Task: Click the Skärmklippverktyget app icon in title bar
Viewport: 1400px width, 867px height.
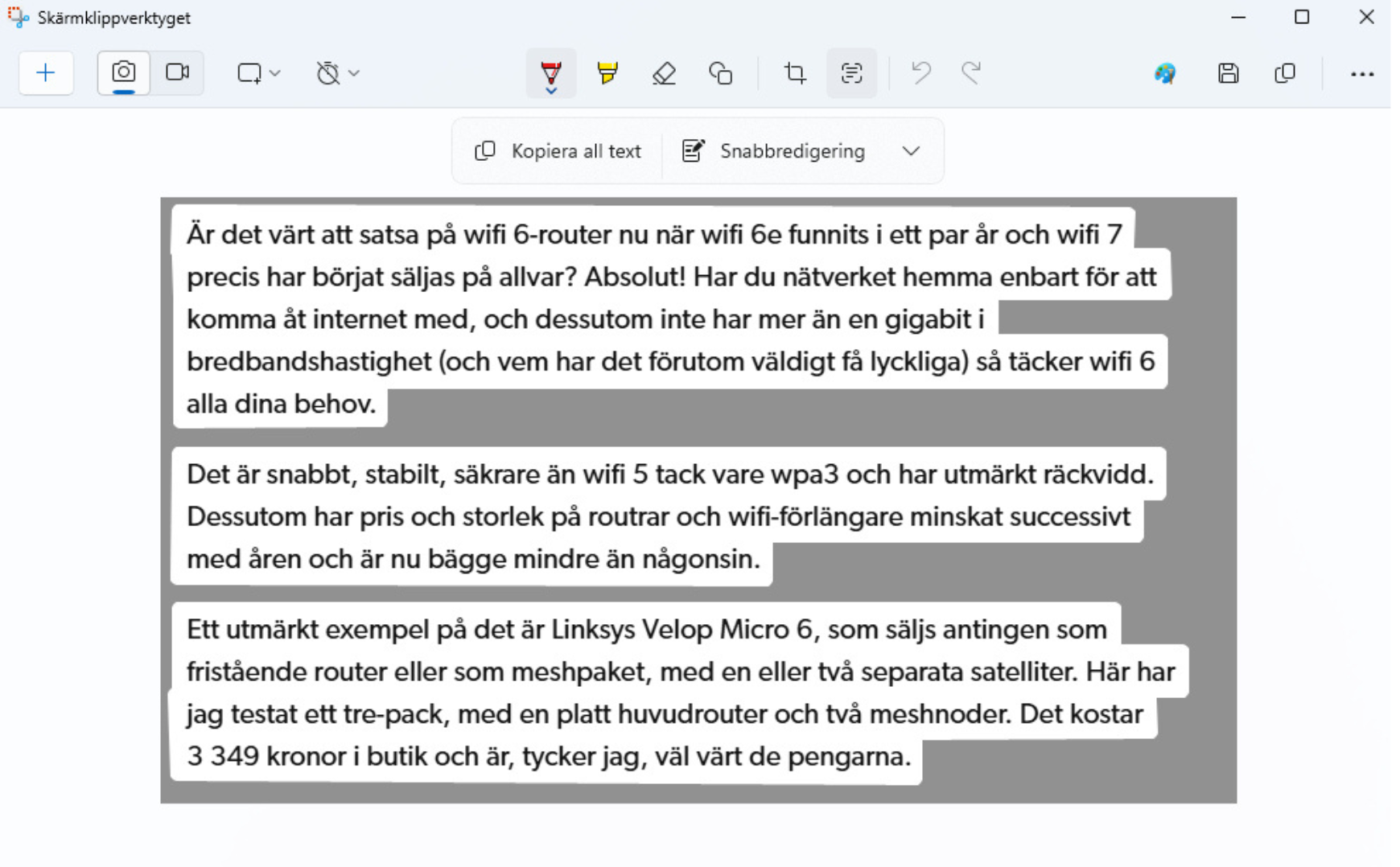Action: pyautogui.click(x=19, y=17)
